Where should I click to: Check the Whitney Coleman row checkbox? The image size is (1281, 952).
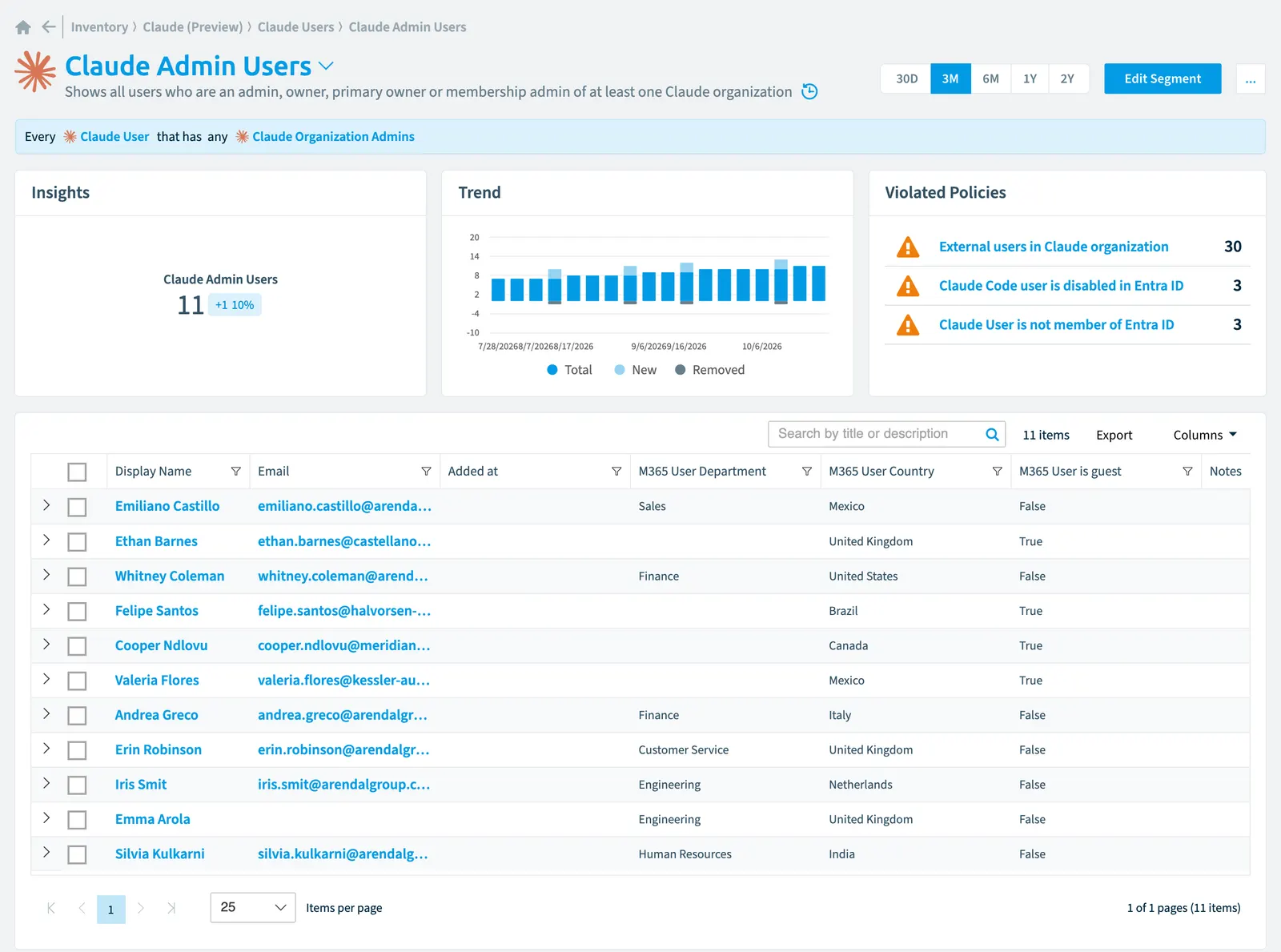(x=77, y=576)
